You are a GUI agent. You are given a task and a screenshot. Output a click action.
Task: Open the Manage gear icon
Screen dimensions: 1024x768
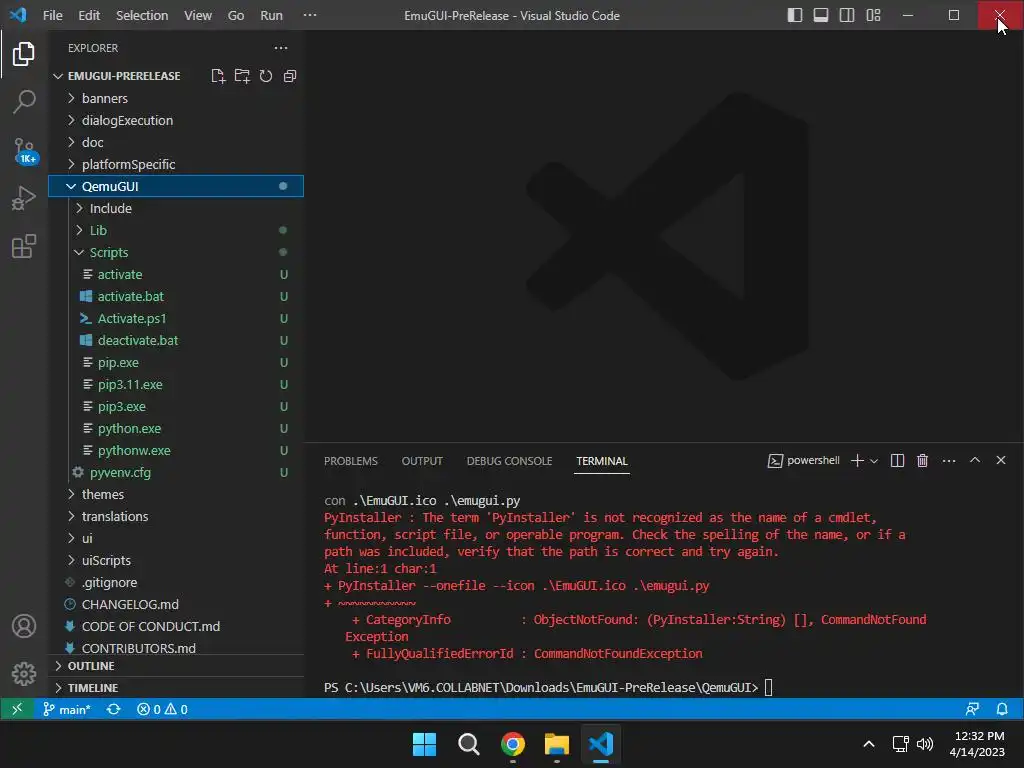pos(24,673)
